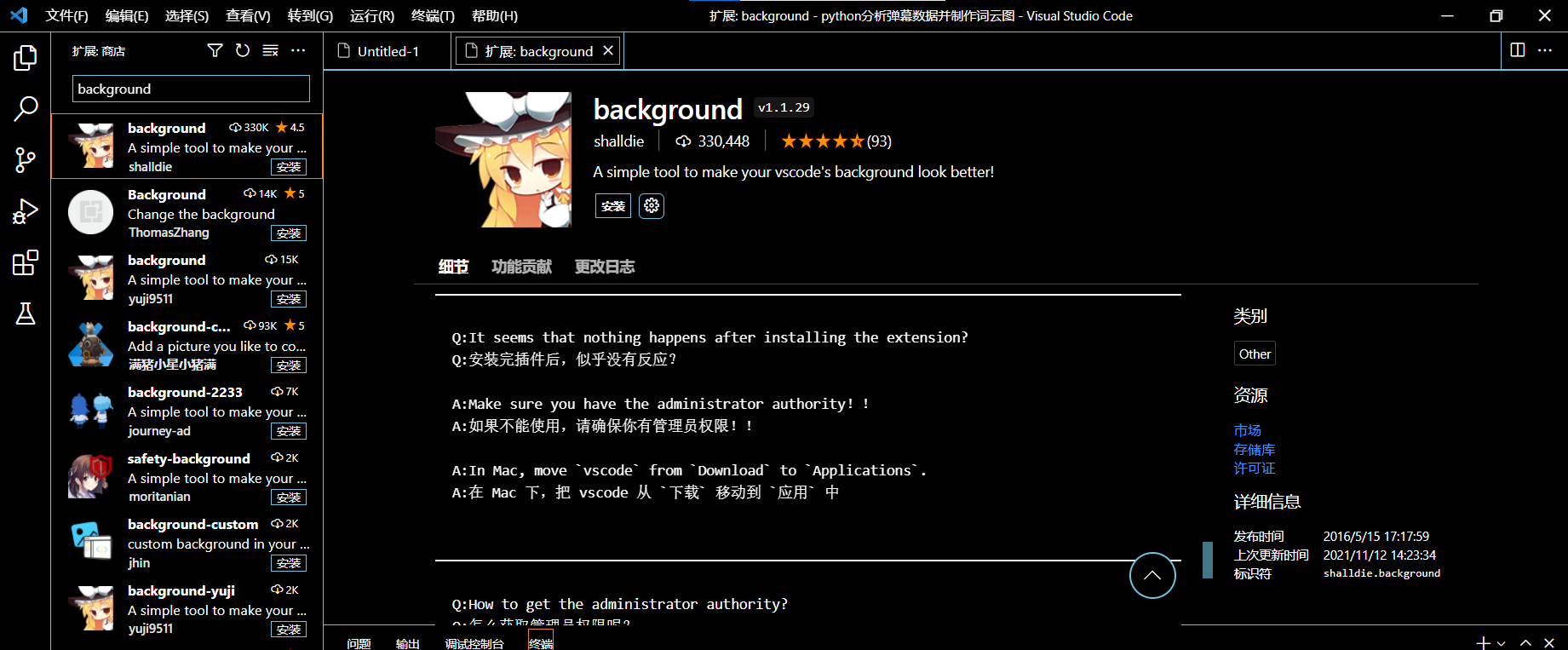Image resolution: width=1568 pixels, height=650 pixels.
Task: Open the Testing flask icon
Action: (26, 313)
